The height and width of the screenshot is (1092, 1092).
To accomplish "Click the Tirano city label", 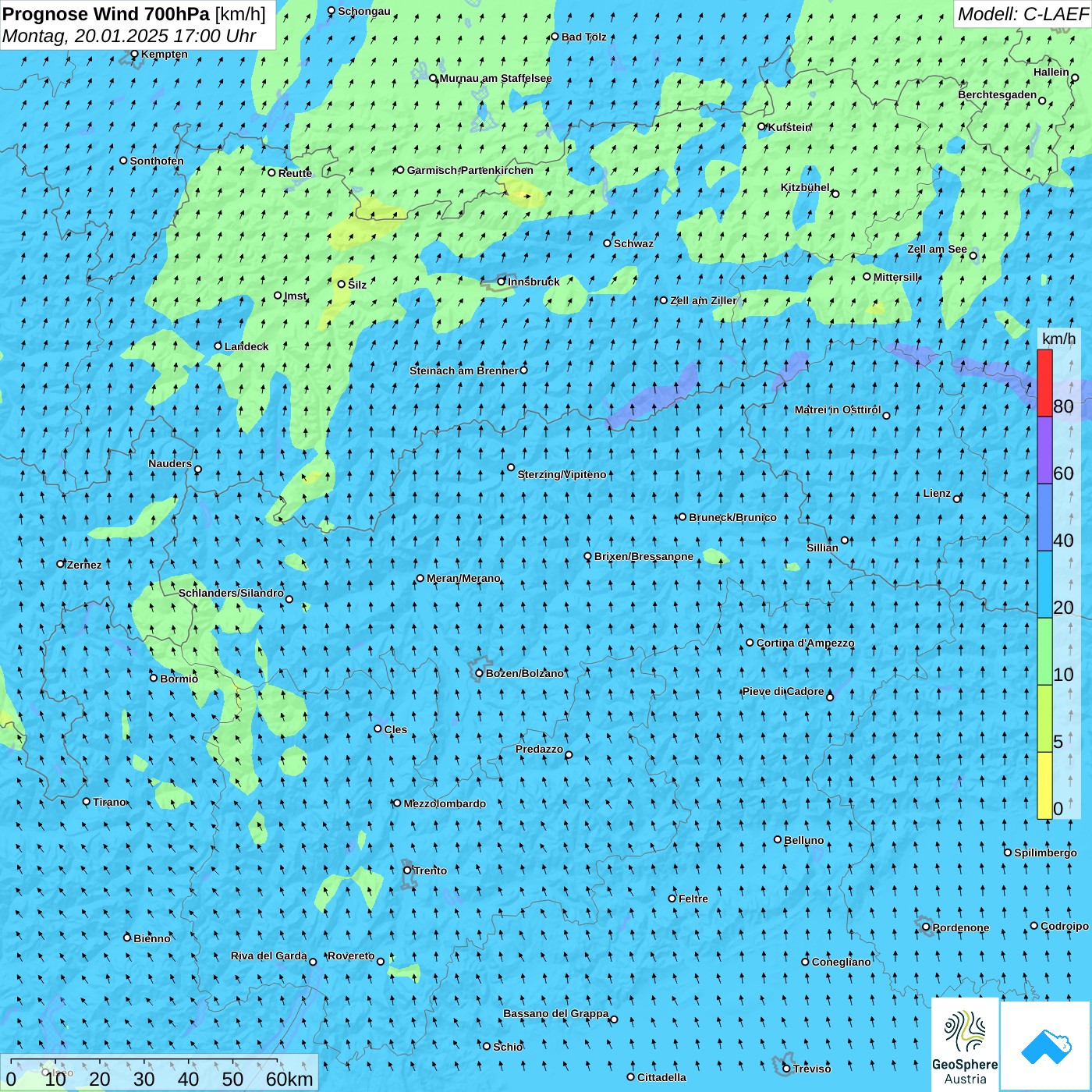I will [110, 802].
